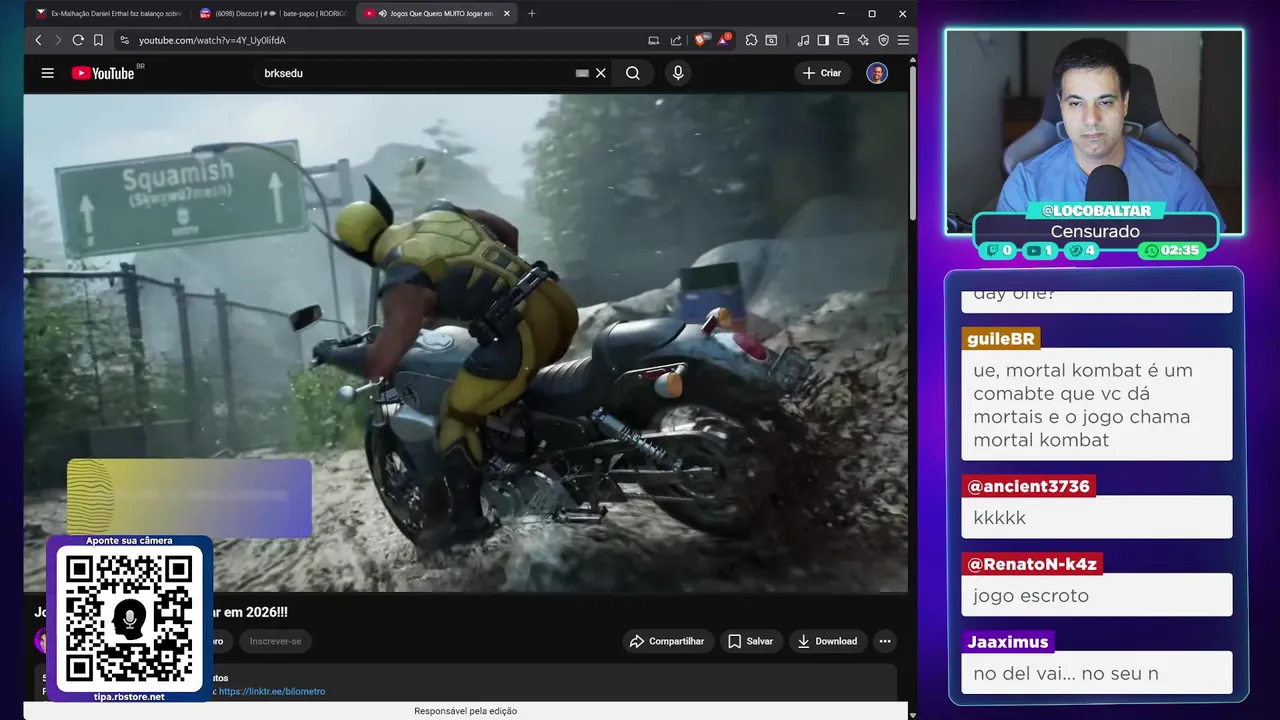Open the browser extensions puzzle icon
This screenshot has width=1280, height=720.
tap(751, 40)
